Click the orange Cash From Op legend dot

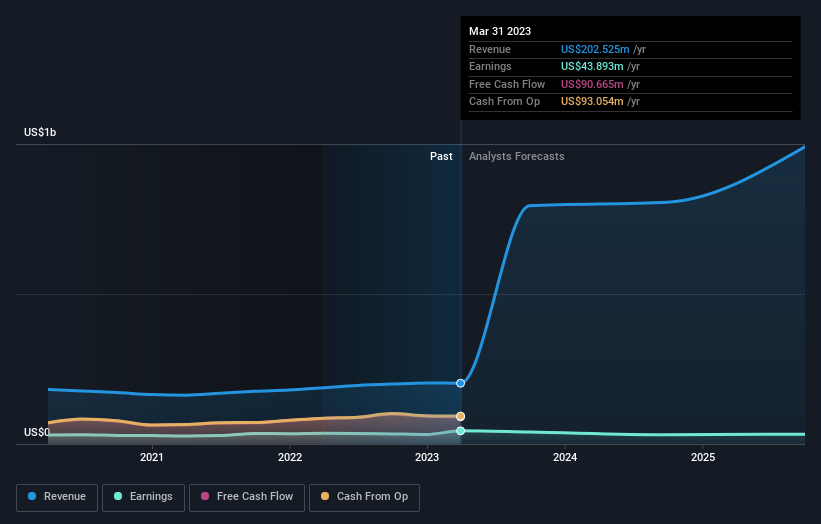[325, 496]
